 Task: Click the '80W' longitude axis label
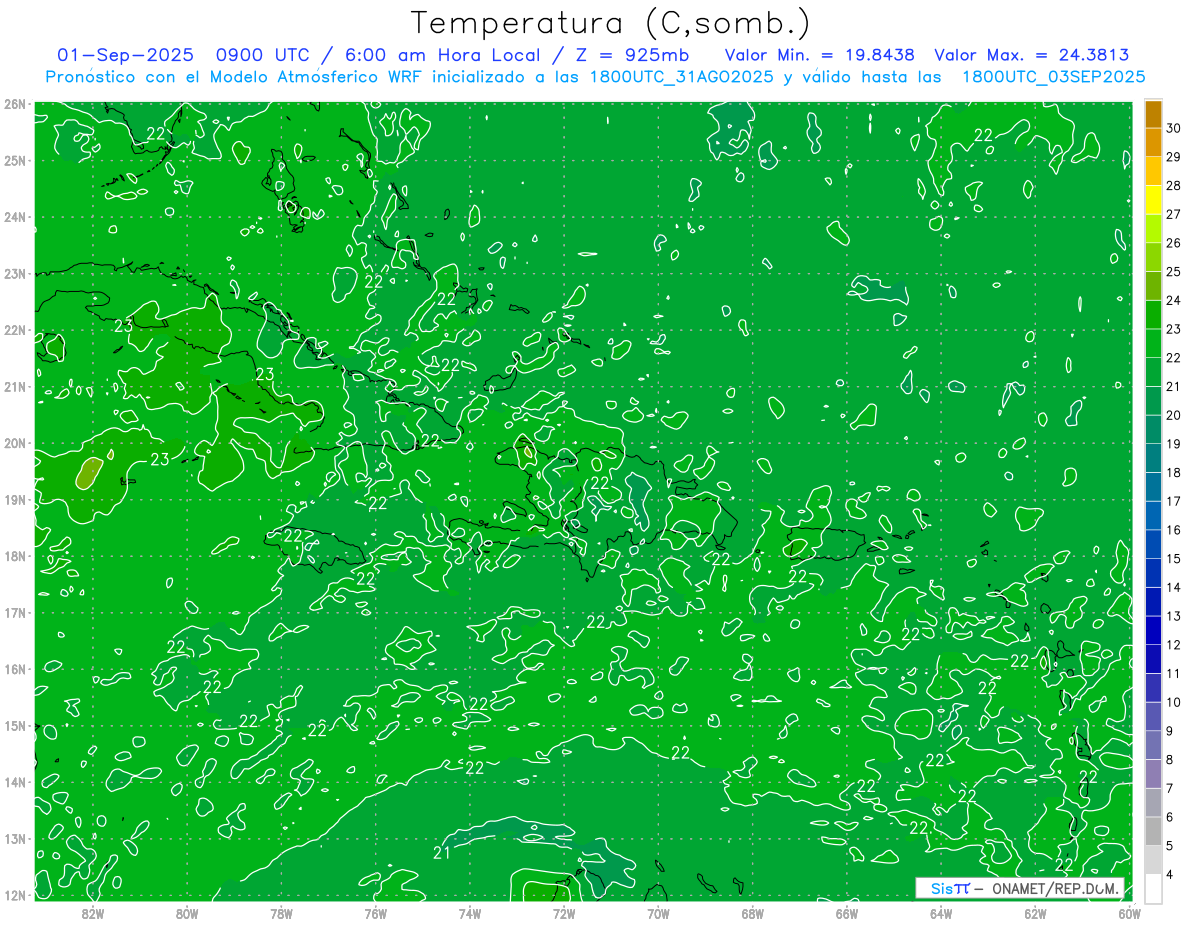click(187, 912)
